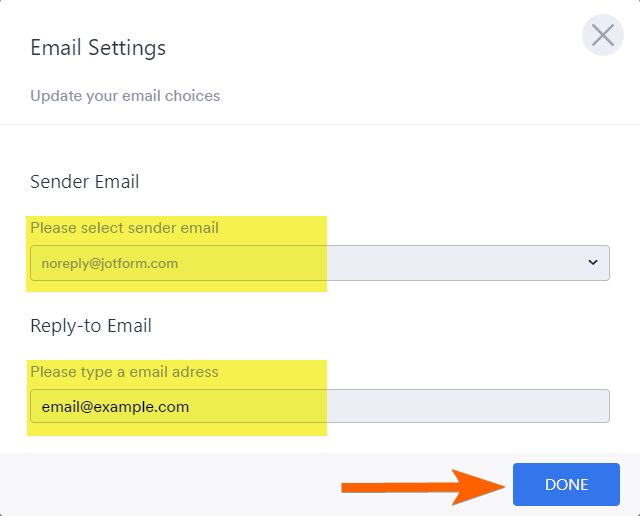640x516 pixels.
Task: Click the divider line below the subtitle
Action: coord(319,124)
